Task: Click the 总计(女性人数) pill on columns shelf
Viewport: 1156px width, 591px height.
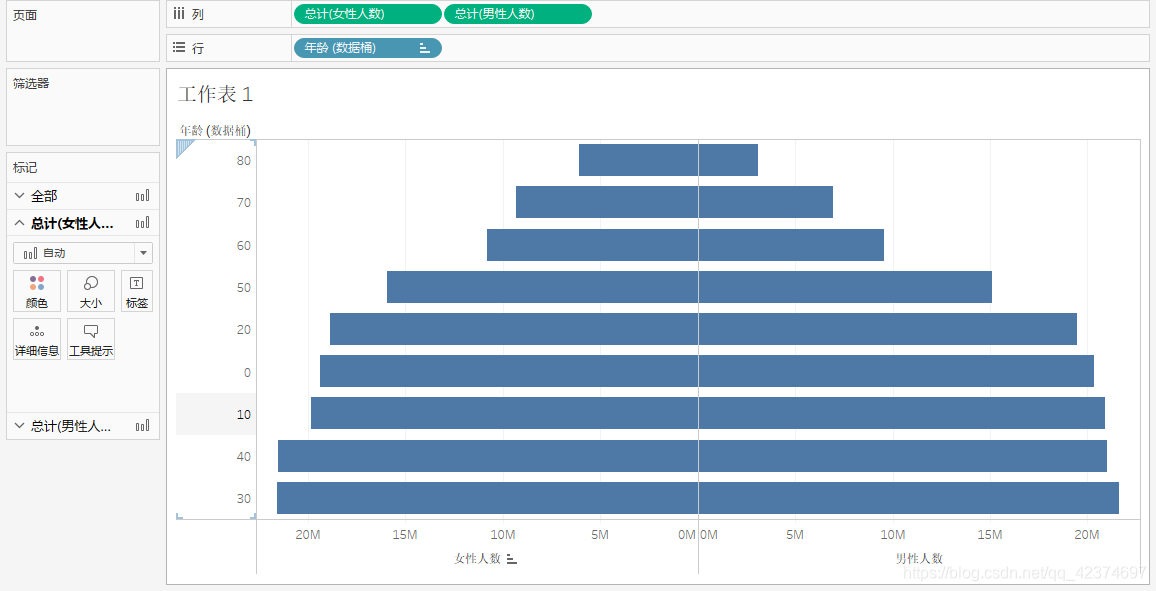Action: 368,14
